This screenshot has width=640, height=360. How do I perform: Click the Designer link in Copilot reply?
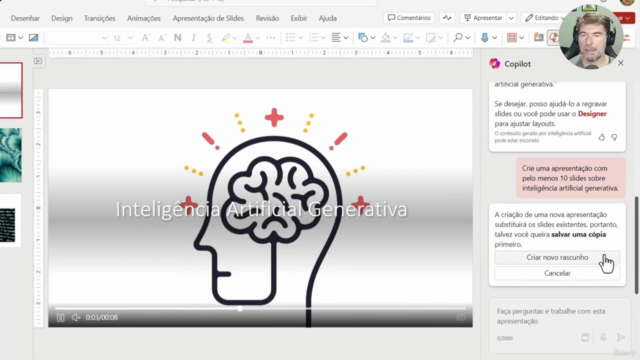click(592, 114)
